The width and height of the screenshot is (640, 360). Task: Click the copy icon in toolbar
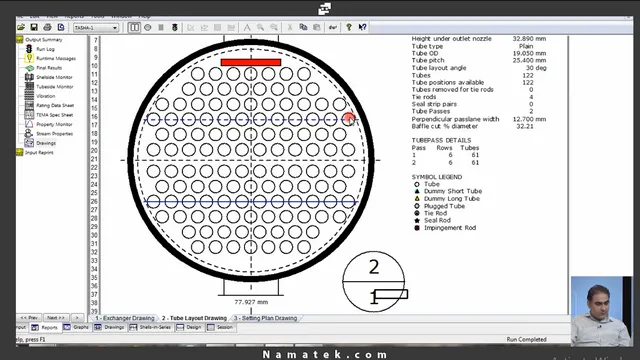pos(303,27)
